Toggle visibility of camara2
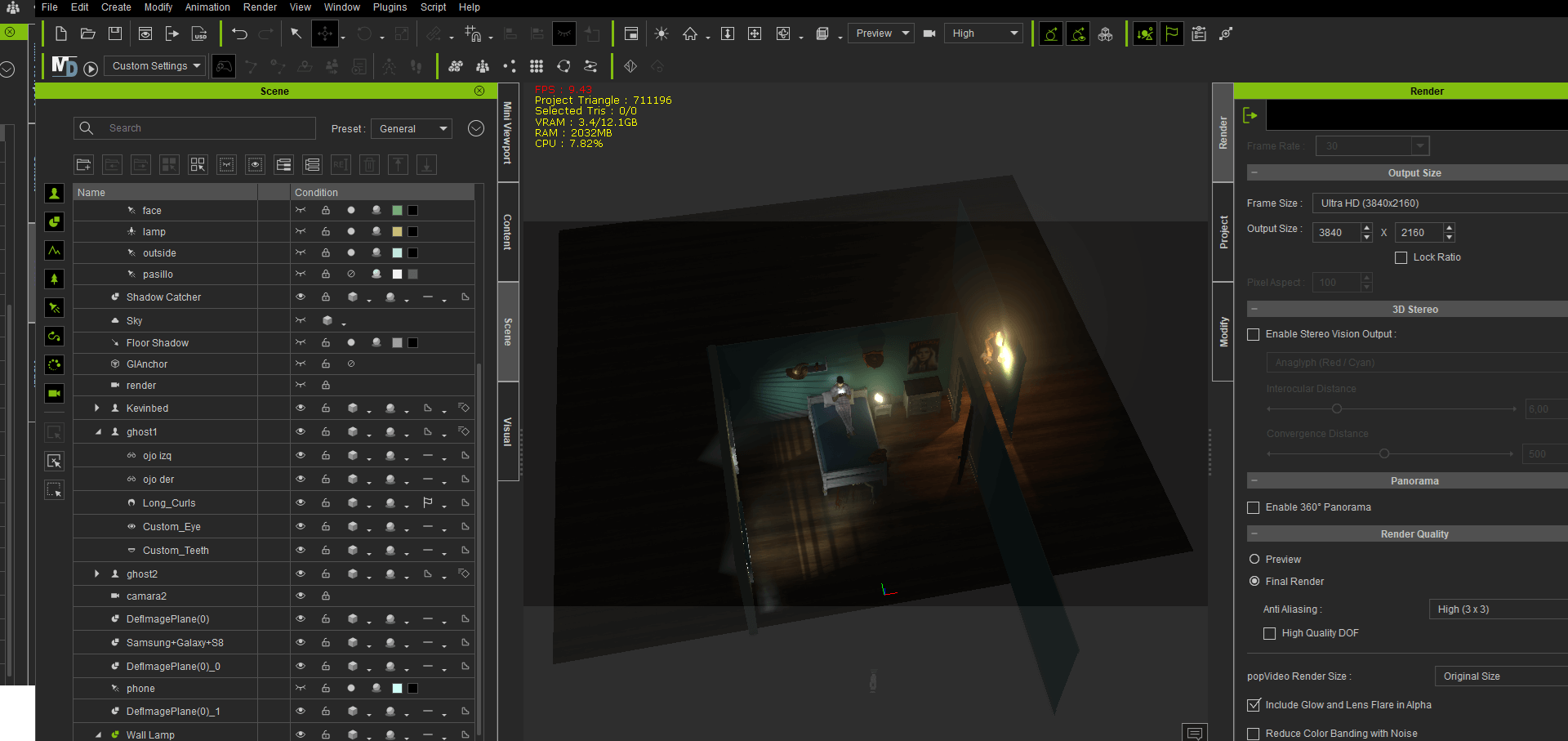1568x741 pixels. click(301, 596)
